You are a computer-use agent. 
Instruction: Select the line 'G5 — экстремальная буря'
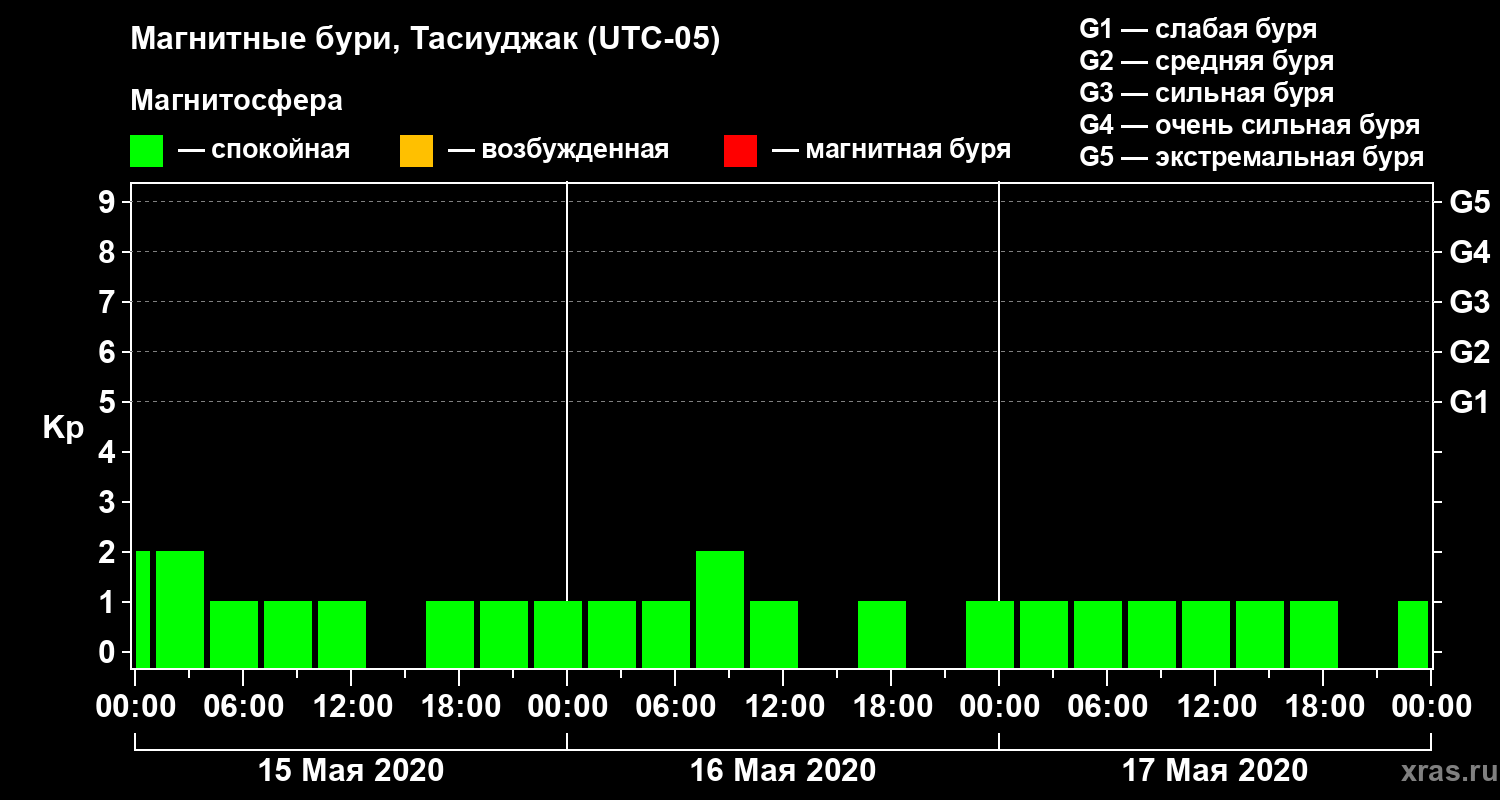tap(1252, 158)
